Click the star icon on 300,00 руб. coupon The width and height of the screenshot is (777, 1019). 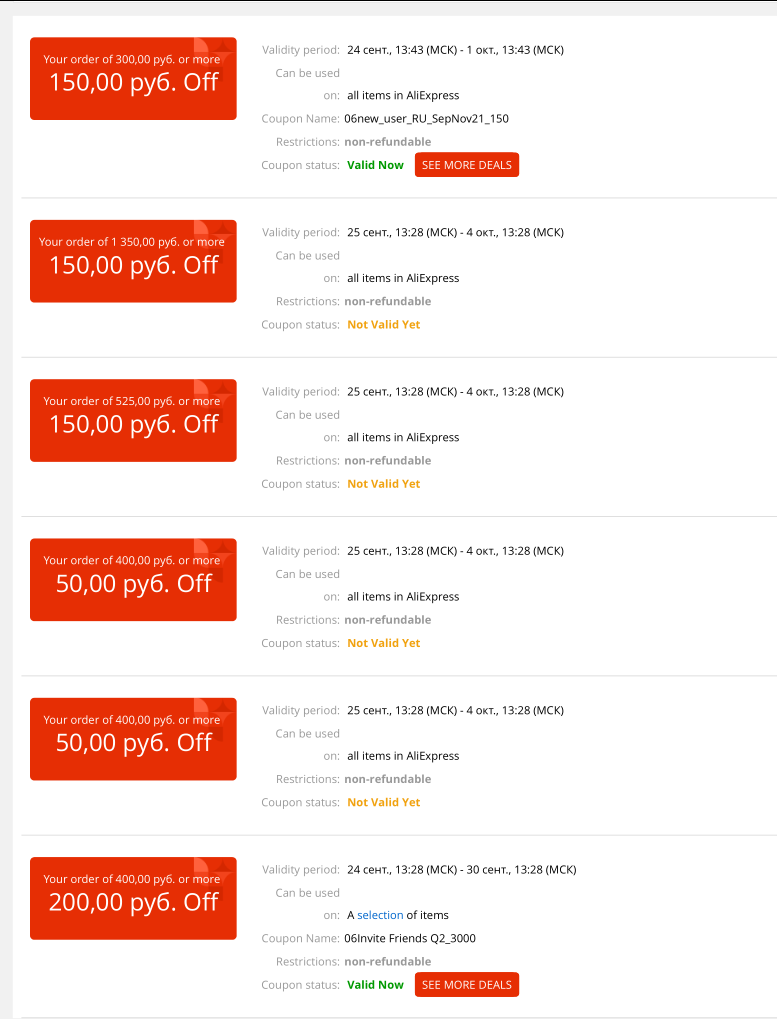coord(223,51)
